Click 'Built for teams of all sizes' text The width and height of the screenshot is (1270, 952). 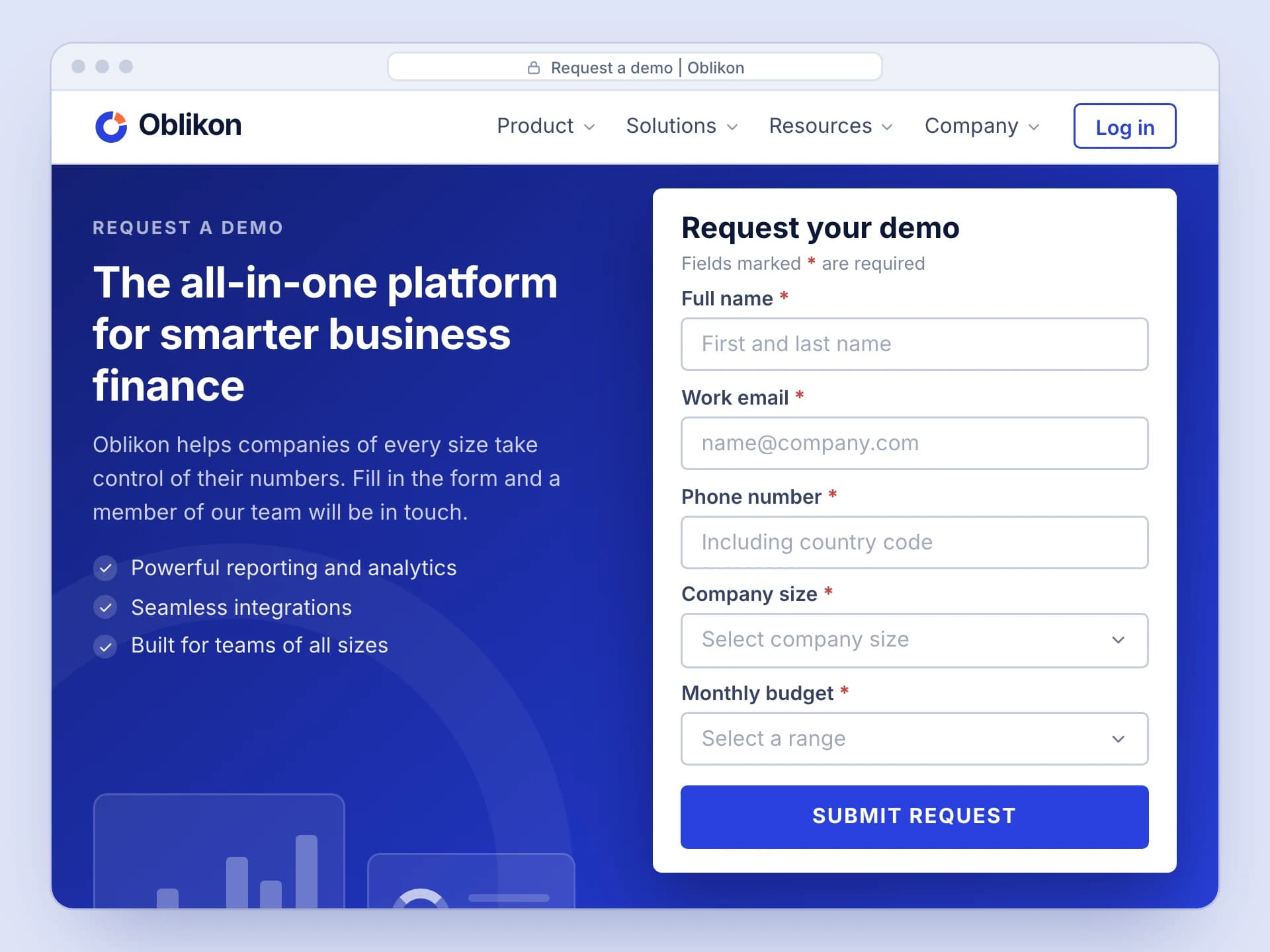[259, 645]
